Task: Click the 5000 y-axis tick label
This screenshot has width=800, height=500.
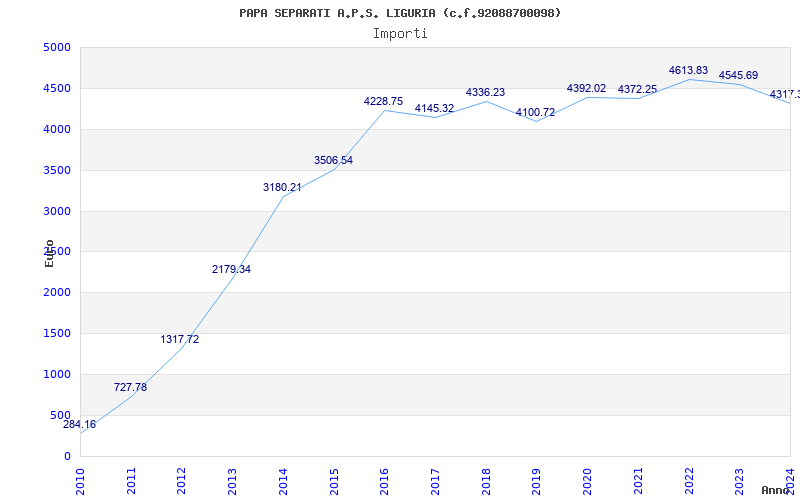Action: [x=57, y=47]
